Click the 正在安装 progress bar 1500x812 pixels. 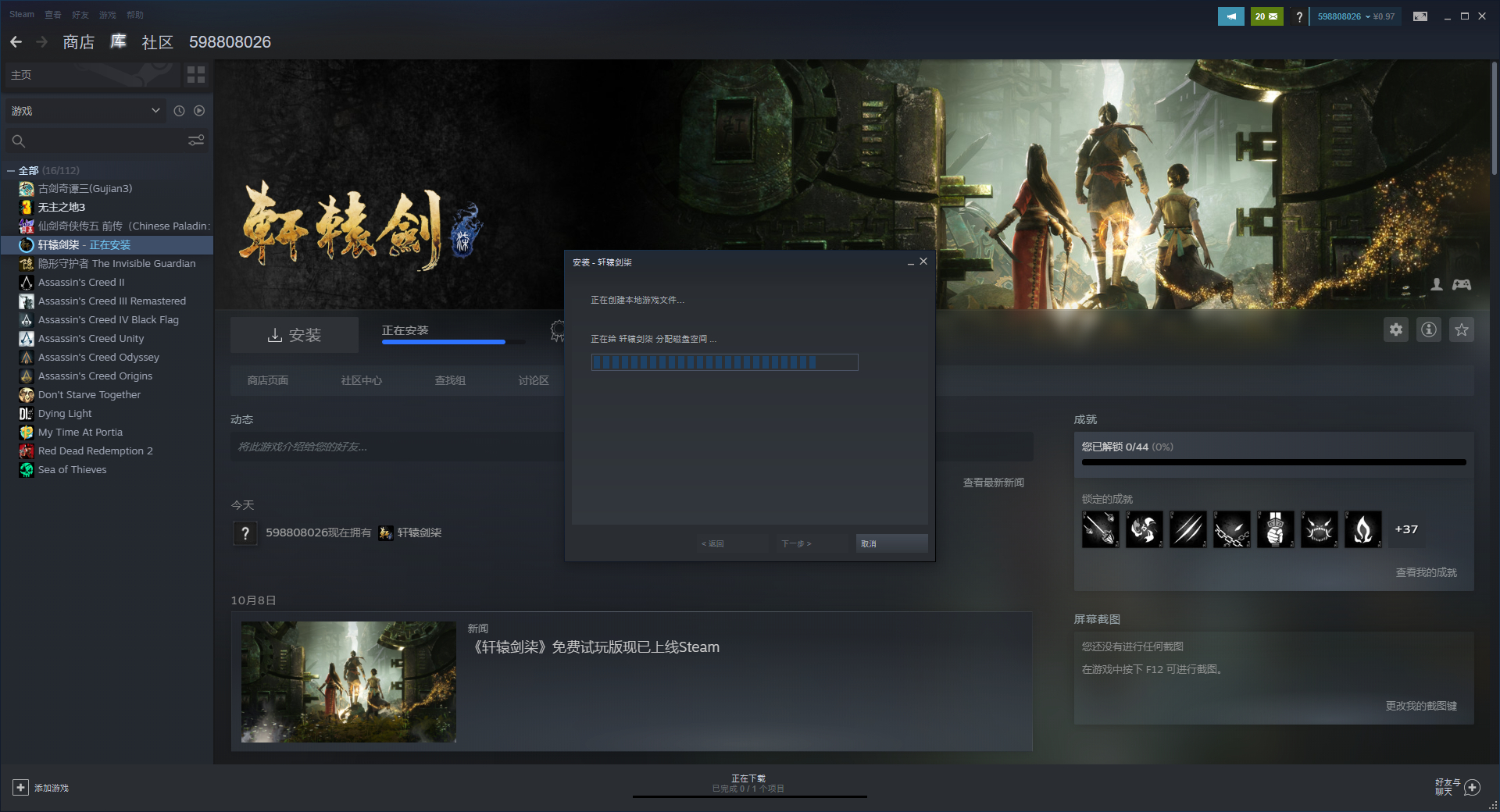pyautogui.click(x=453, y=342)
